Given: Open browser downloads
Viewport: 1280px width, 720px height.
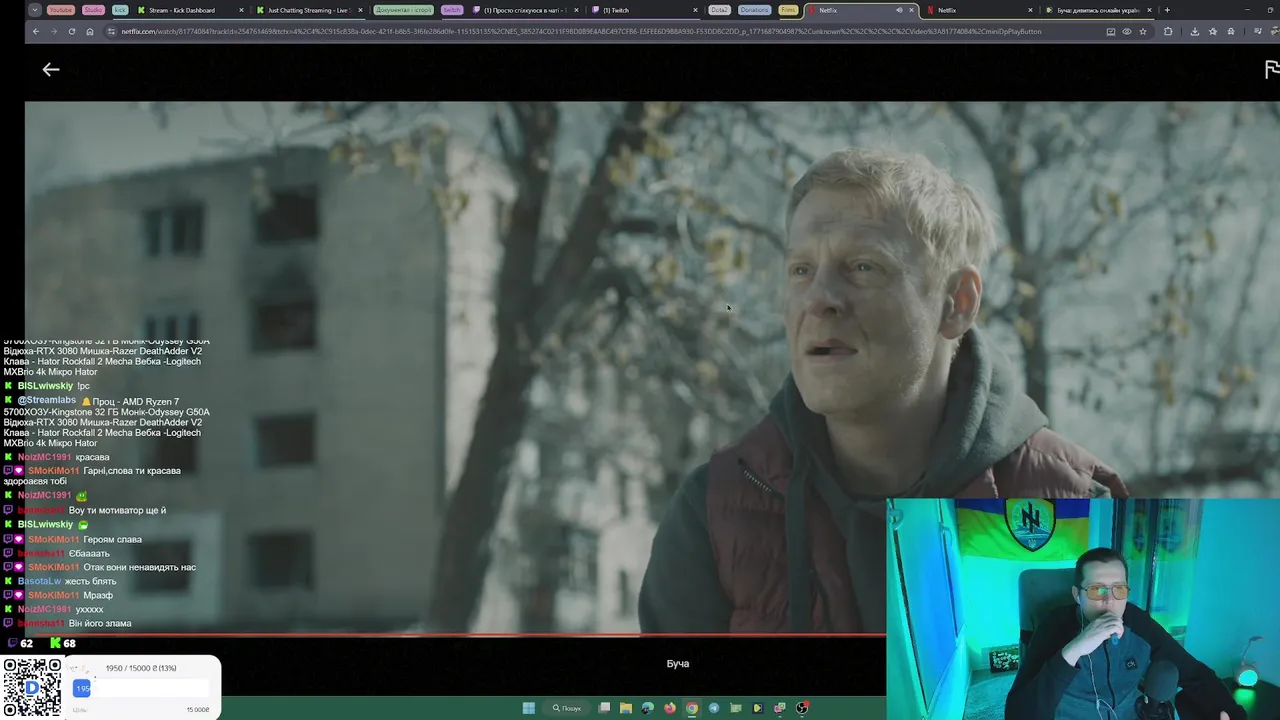Looking at the screenshot, I should click(1194, 31).
